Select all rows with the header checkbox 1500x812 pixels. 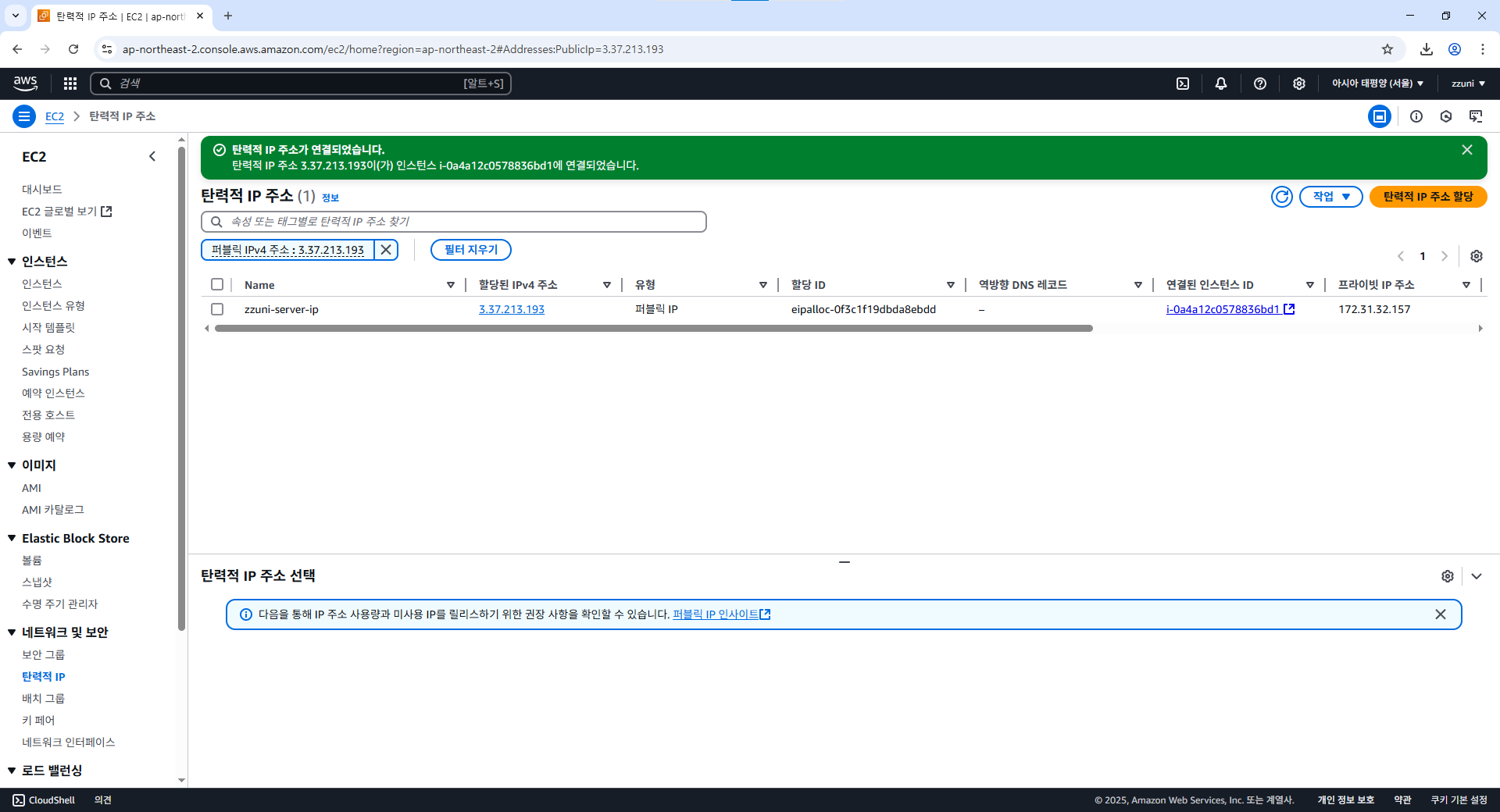click(x=217, y=284)
